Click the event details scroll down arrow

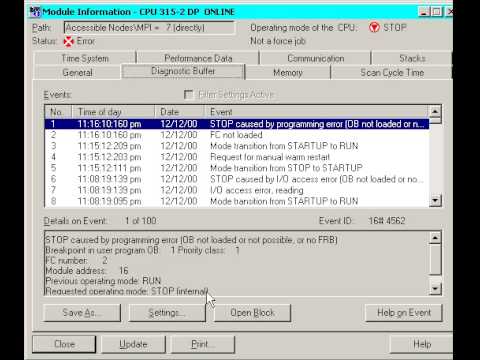[x=435, y=289]
